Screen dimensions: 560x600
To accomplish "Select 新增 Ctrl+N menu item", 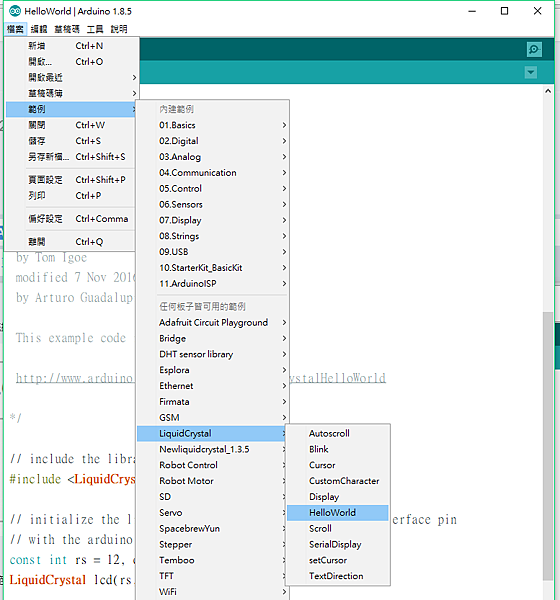I will click(x=71, y=46).
